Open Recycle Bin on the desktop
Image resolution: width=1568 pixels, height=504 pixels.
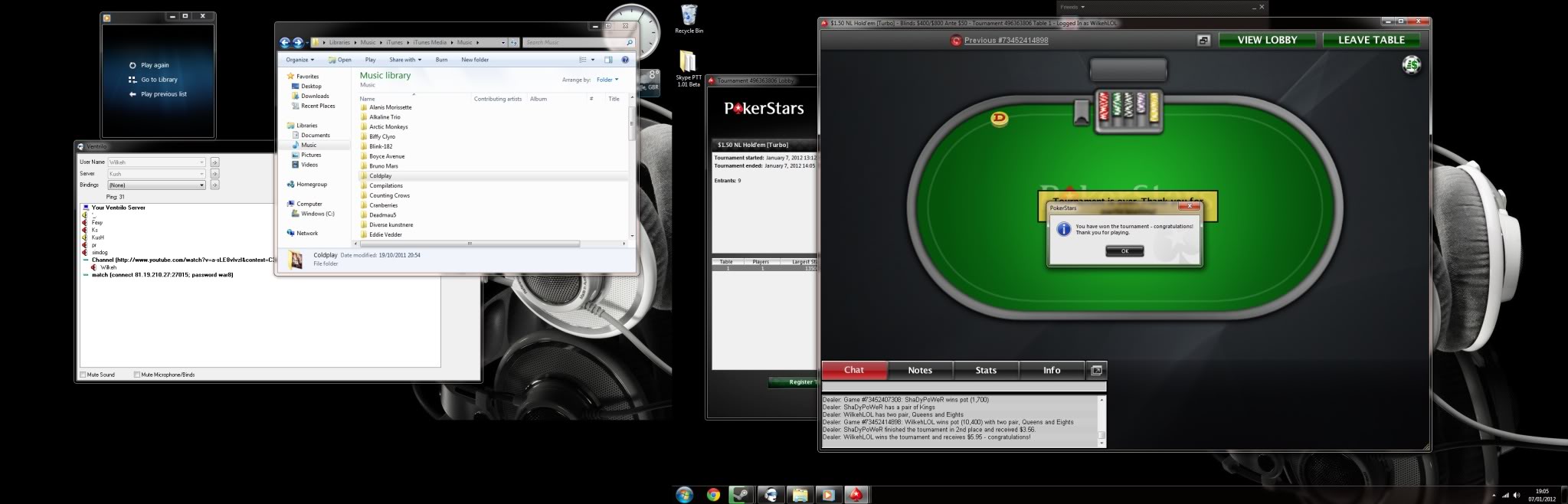click(689, 19)
